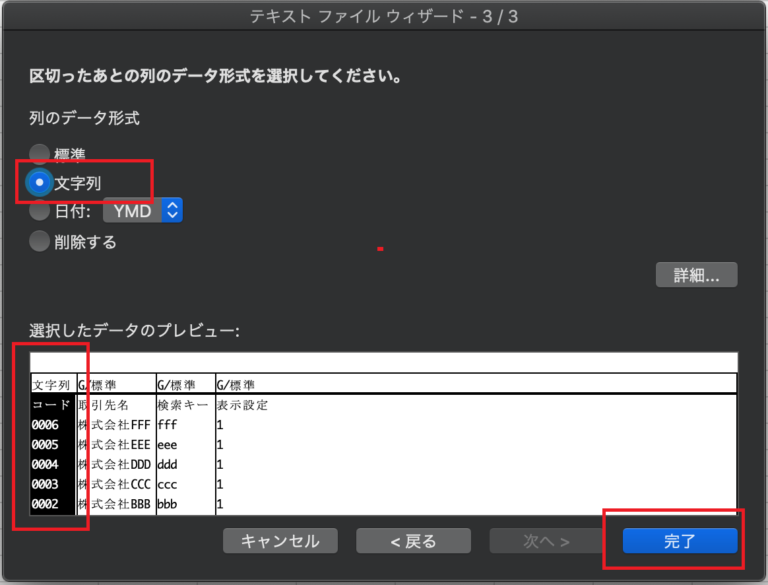Click code 0004 in the preview
768x585 pixels.
[x=45, y=464]
